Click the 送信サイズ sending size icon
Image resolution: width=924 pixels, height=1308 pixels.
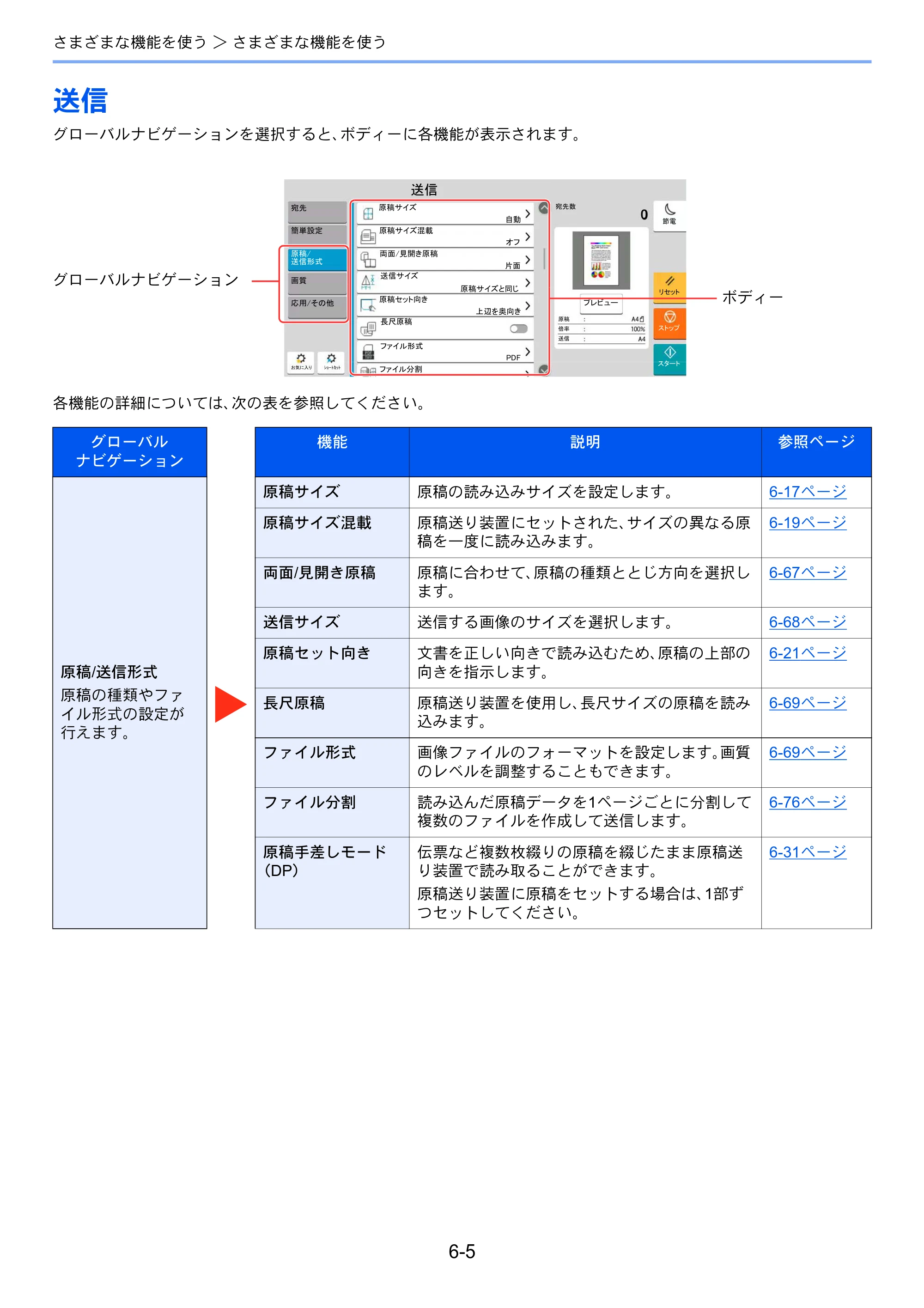pyautogui.click(x=368, y=281)
